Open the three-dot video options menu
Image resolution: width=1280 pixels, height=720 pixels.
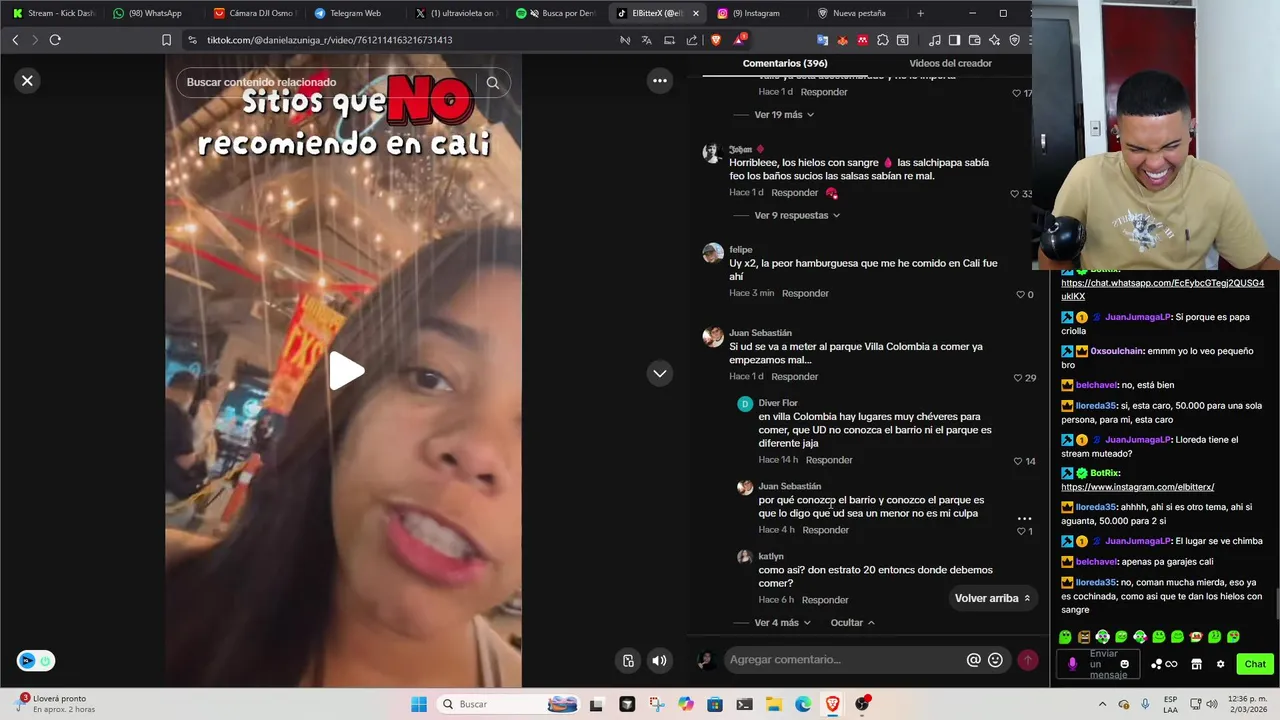(x=660, y=81)
